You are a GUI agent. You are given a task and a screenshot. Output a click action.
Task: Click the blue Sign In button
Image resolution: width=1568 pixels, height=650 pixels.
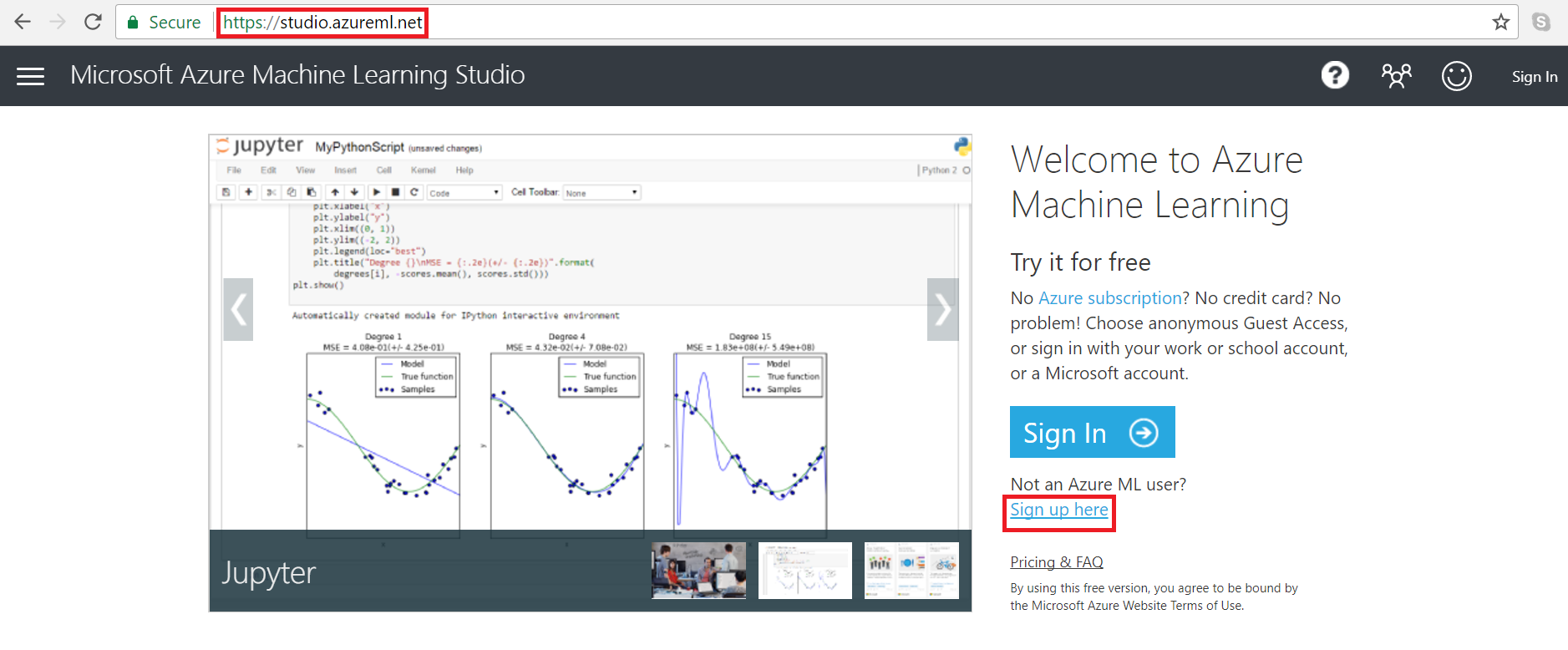1092,432
